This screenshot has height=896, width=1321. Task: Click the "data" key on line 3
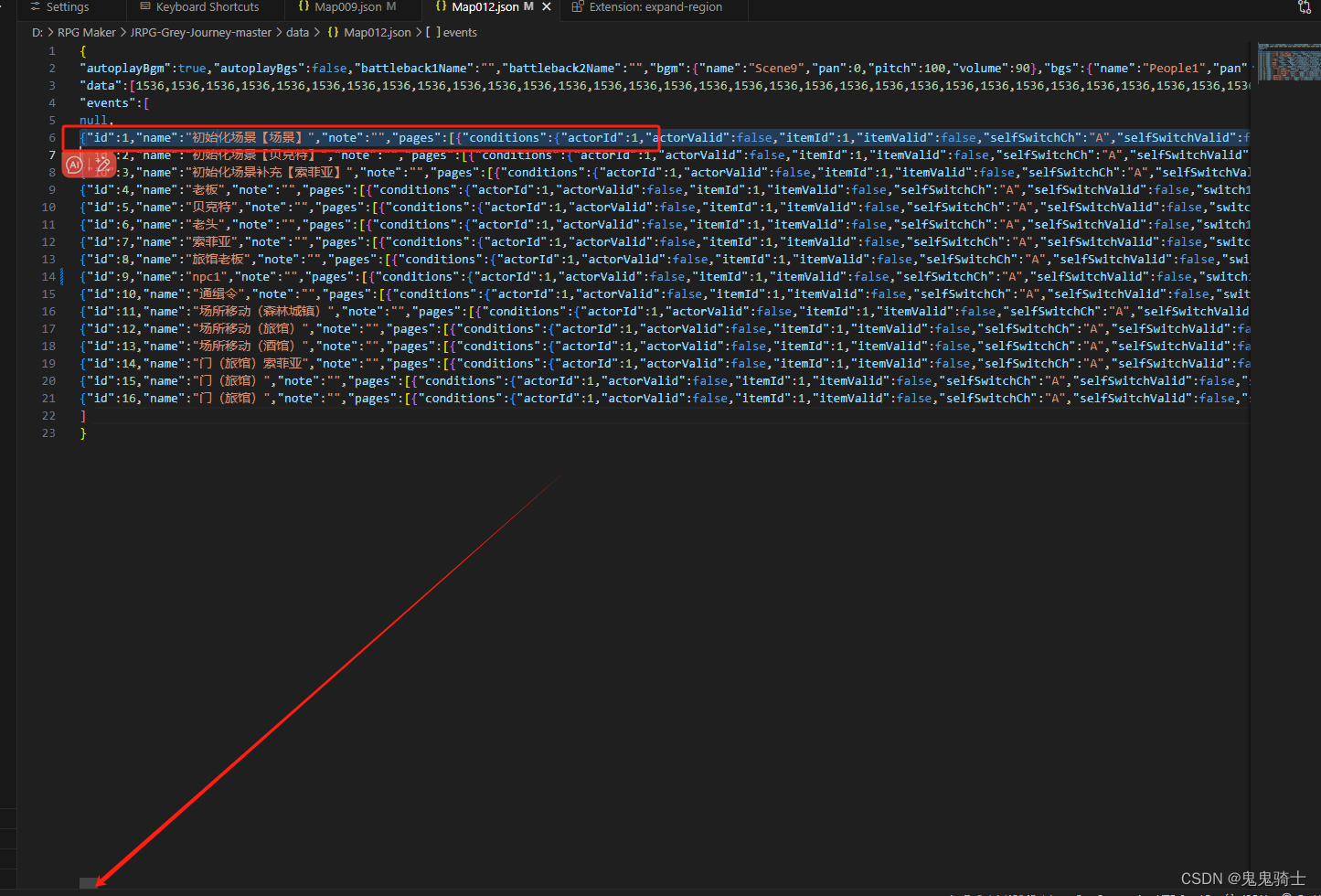click(x=101, y=86)
